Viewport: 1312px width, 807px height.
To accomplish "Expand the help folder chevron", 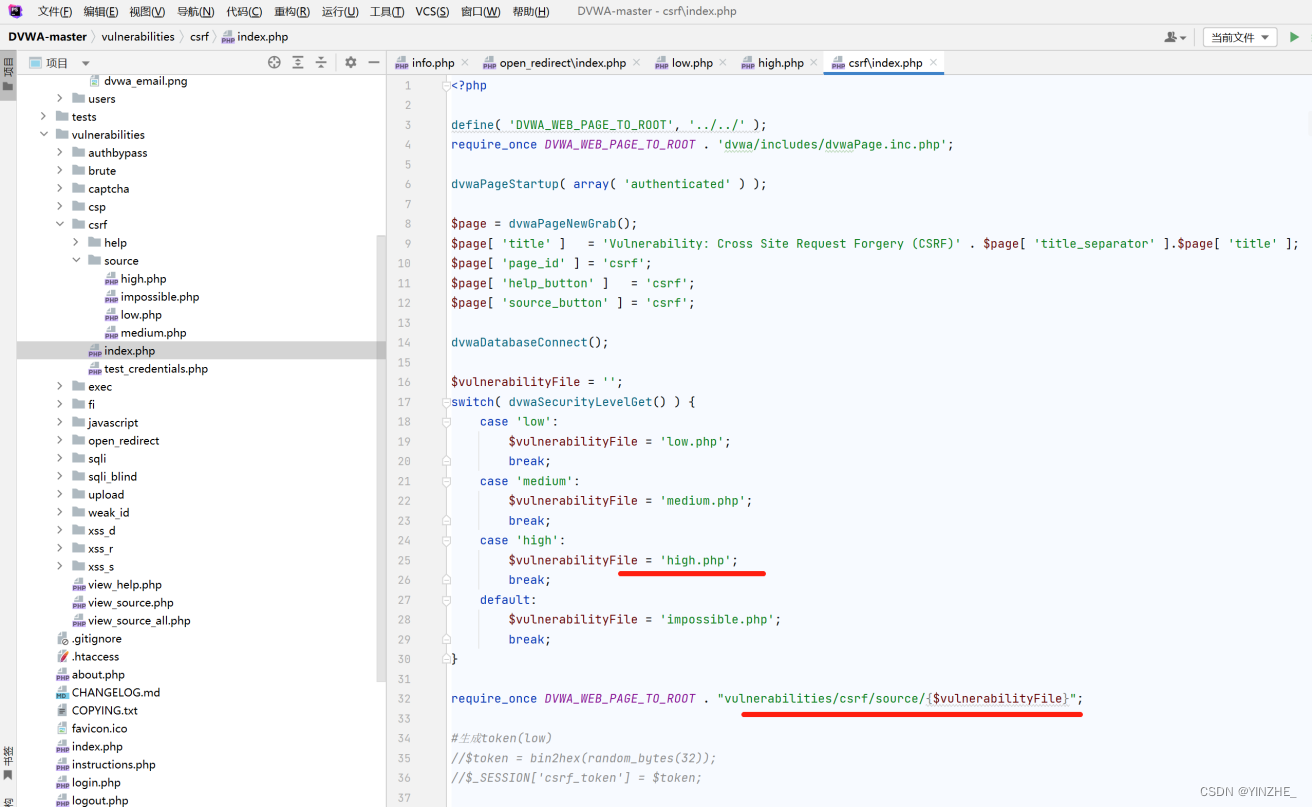I will coord(76,243).
